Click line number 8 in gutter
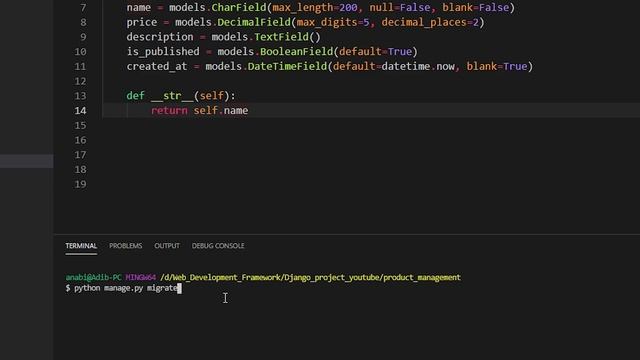 83,22
